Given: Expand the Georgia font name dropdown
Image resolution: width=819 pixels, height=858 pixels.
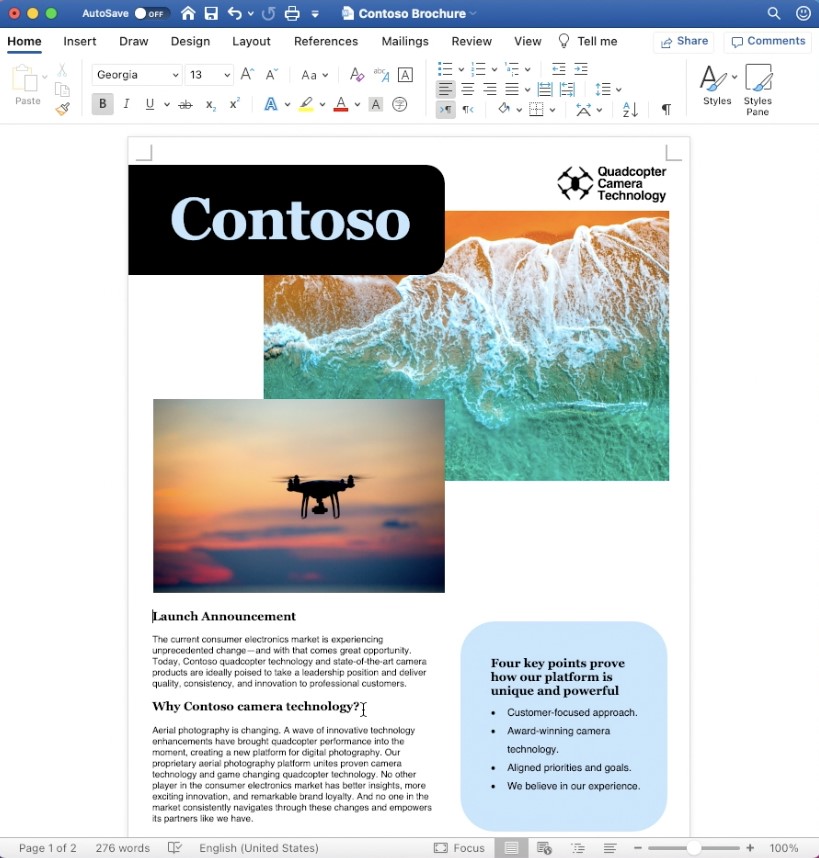Looking at the screenshot, I should coord(176,75).
